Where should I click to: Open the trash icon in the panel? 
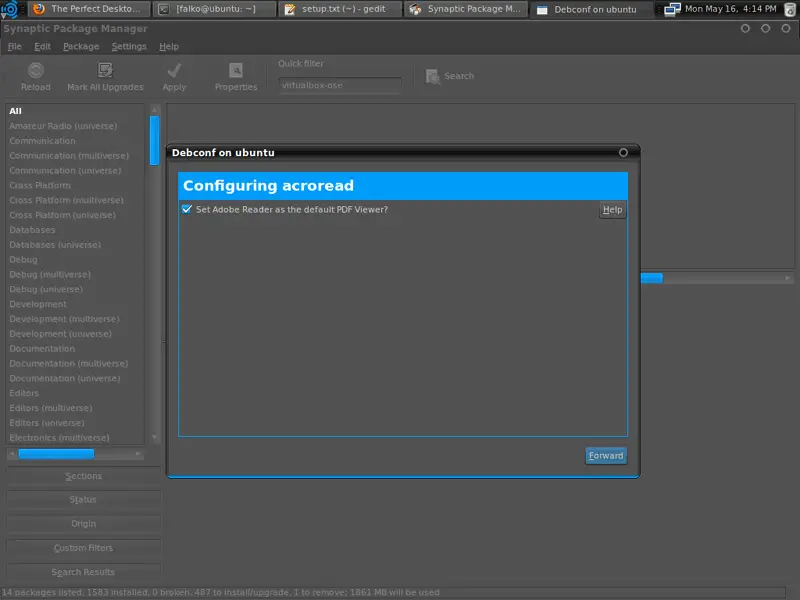click(x=789, y=9)
